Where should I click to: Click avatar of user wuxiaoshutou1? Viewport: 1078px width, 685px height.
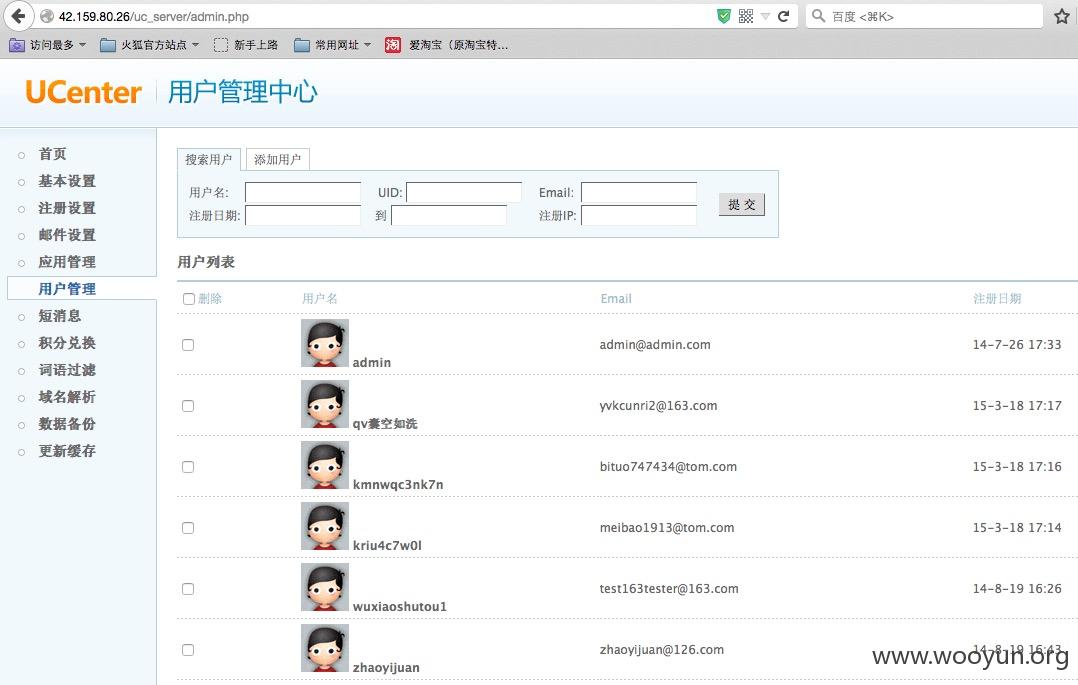[x=324, y=587]
